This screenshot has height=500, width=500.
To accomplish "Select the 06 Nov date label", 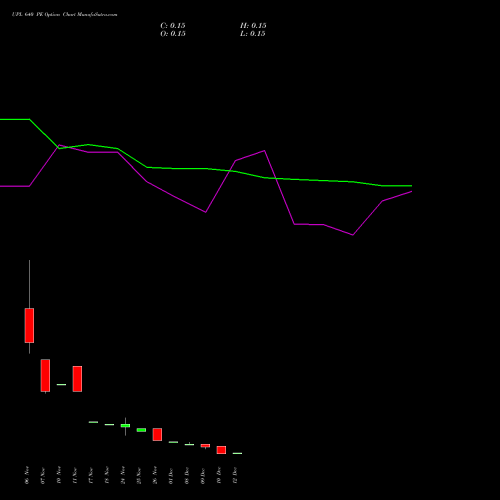I will (x=27, y=475).
